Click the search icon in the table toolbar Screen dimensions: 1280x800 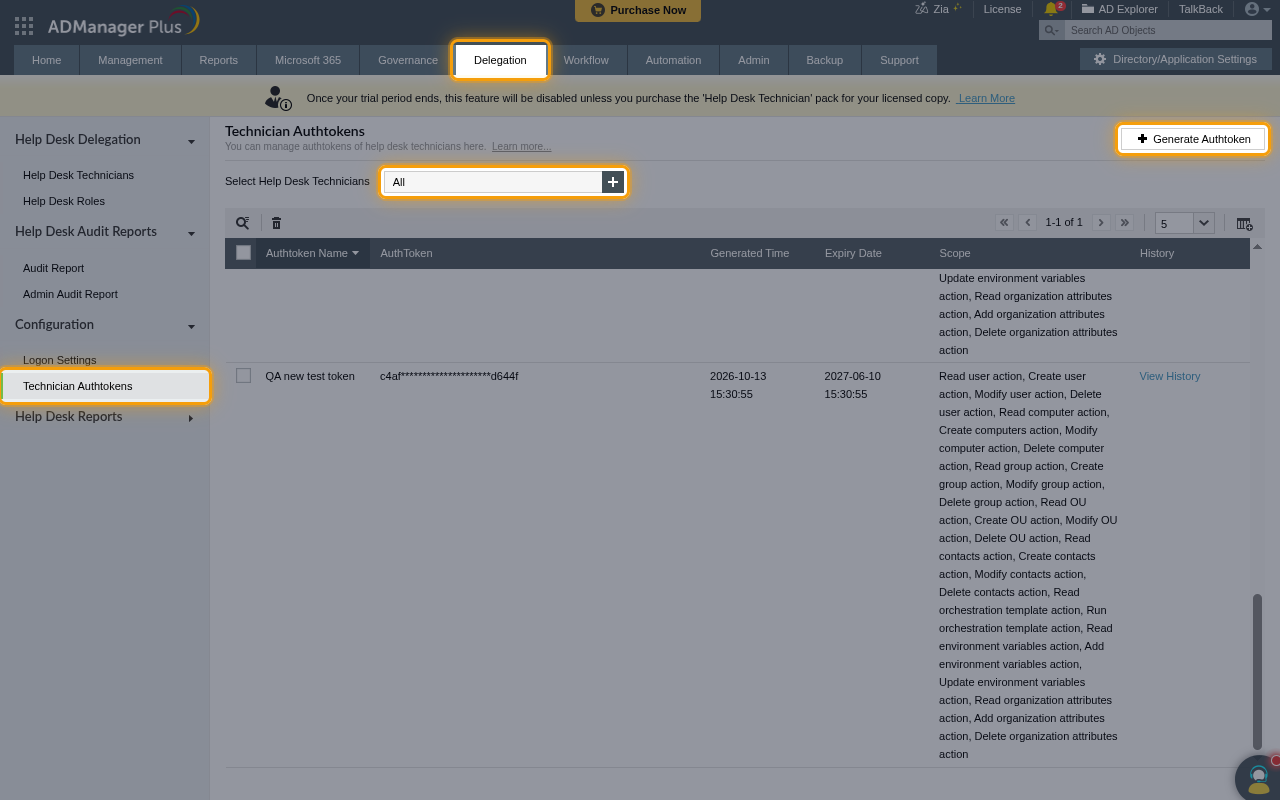(x=243, y=223)
